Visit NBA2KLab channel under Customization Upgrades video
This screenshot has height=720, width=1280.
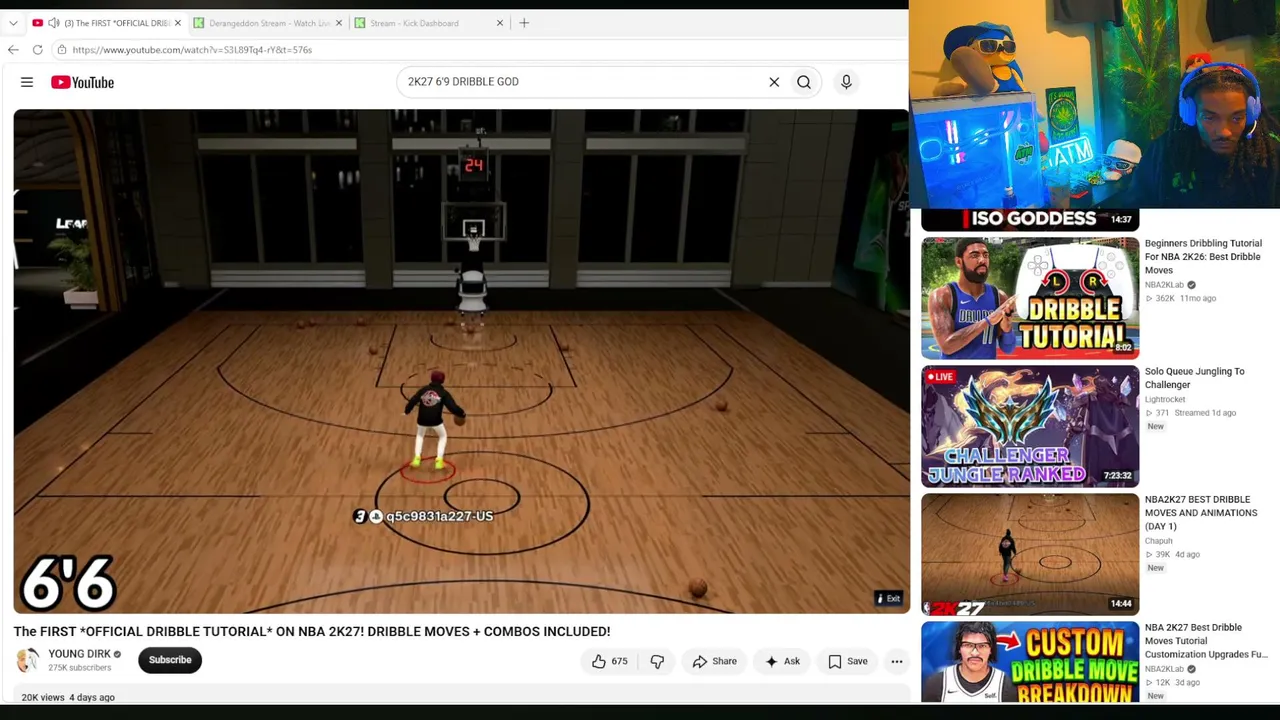pos(1164,669)
